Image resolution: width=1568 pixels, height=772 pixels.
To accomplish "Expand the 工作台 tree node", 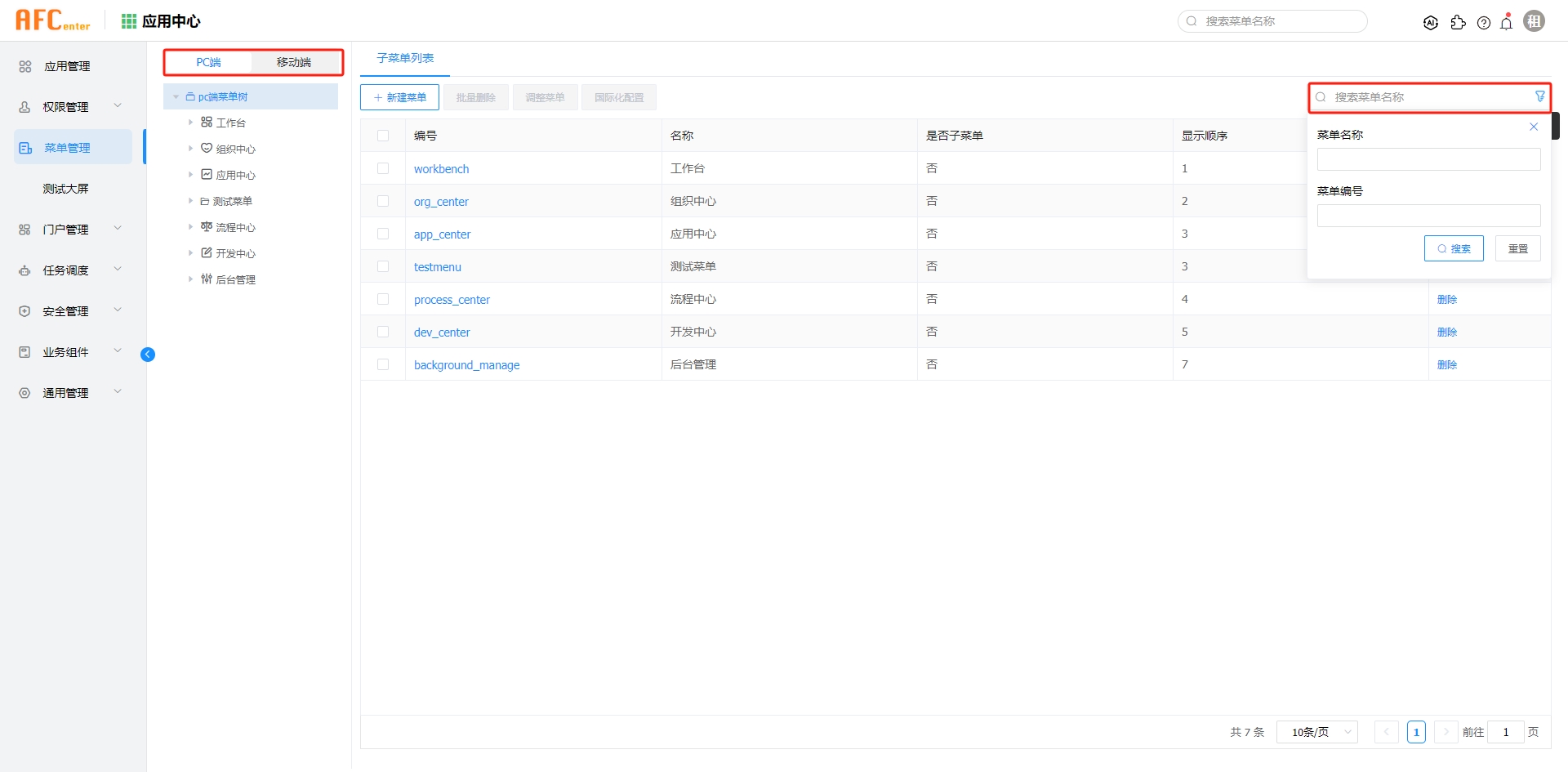I will [191, 122].
